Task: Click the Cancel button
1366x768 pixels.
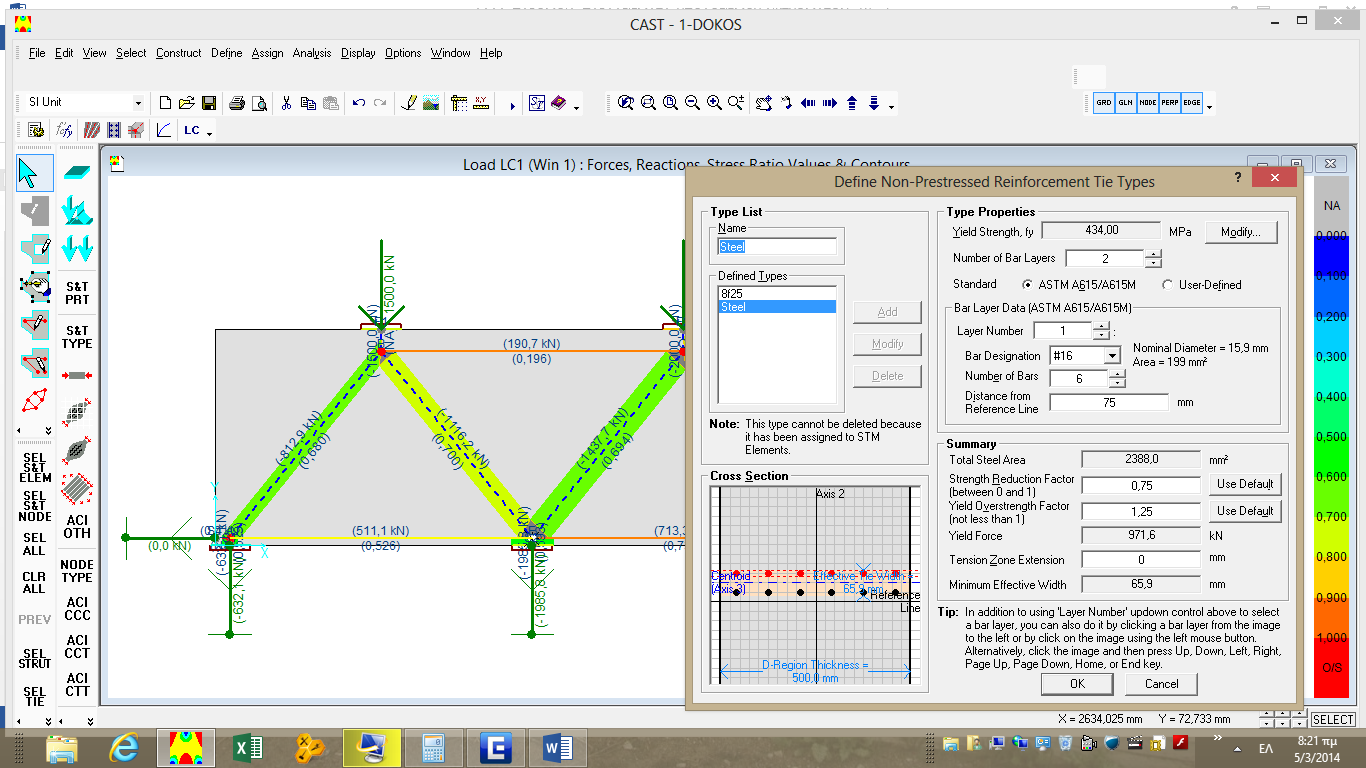Action: click(x=1161, y=684)
